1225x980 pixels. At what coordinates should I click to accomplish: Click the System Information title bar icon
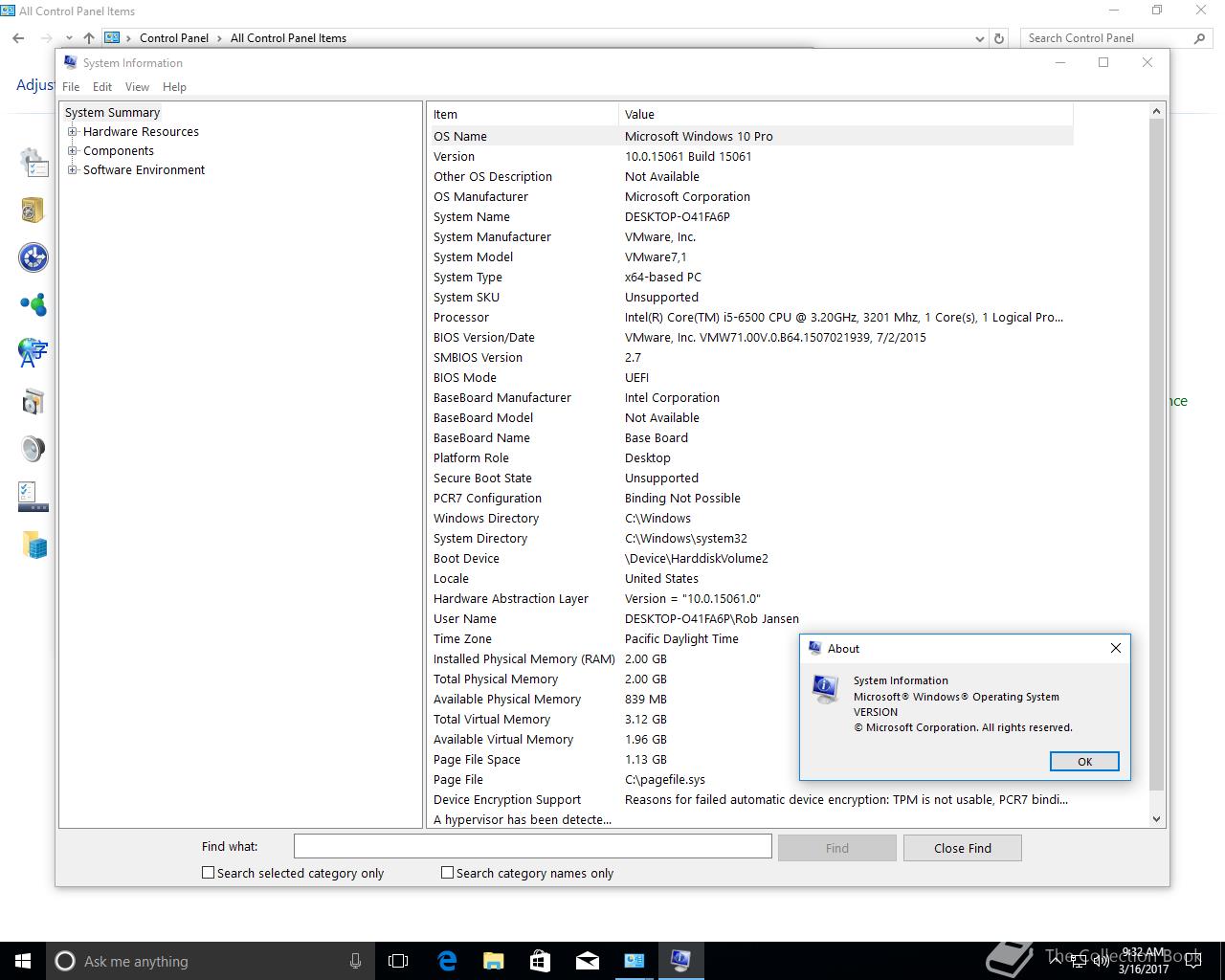pos(71,62)
